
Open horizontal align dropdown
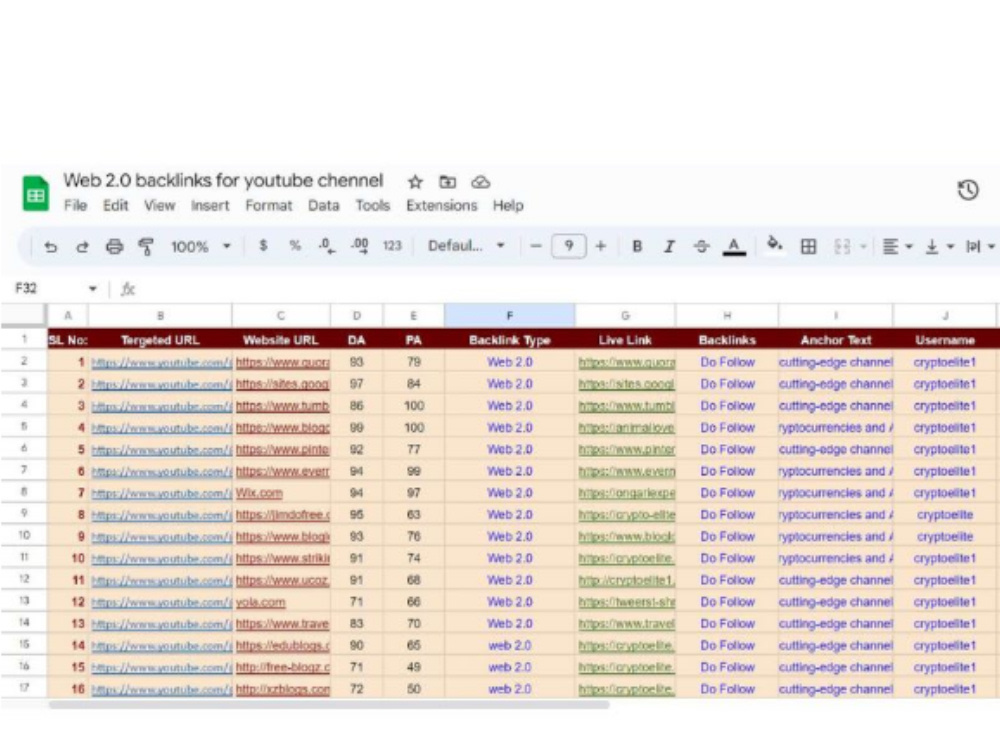(897, 247)
